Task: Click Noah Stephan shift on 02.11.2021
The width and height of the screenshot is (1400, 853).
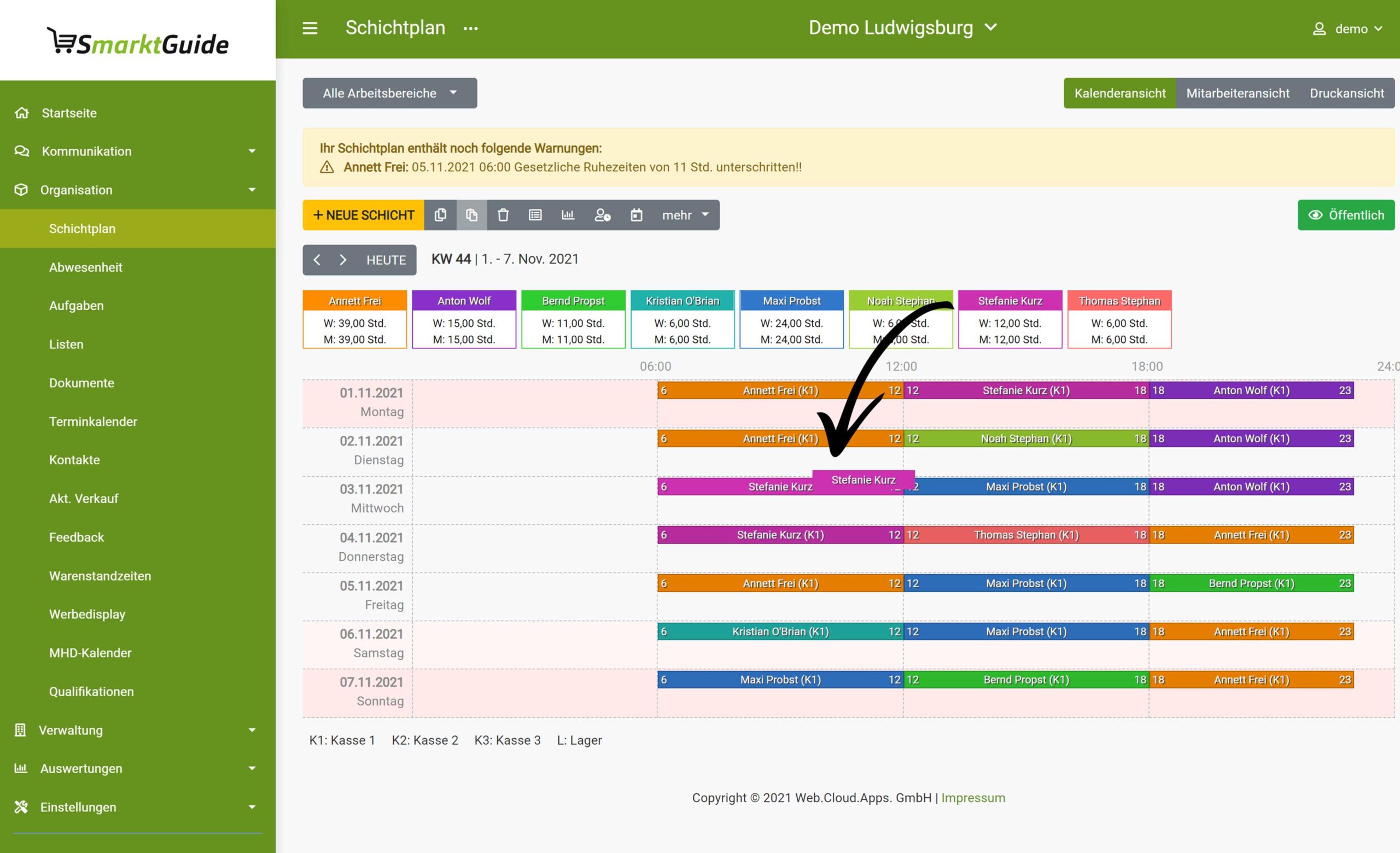Action: coord(1026,439)
